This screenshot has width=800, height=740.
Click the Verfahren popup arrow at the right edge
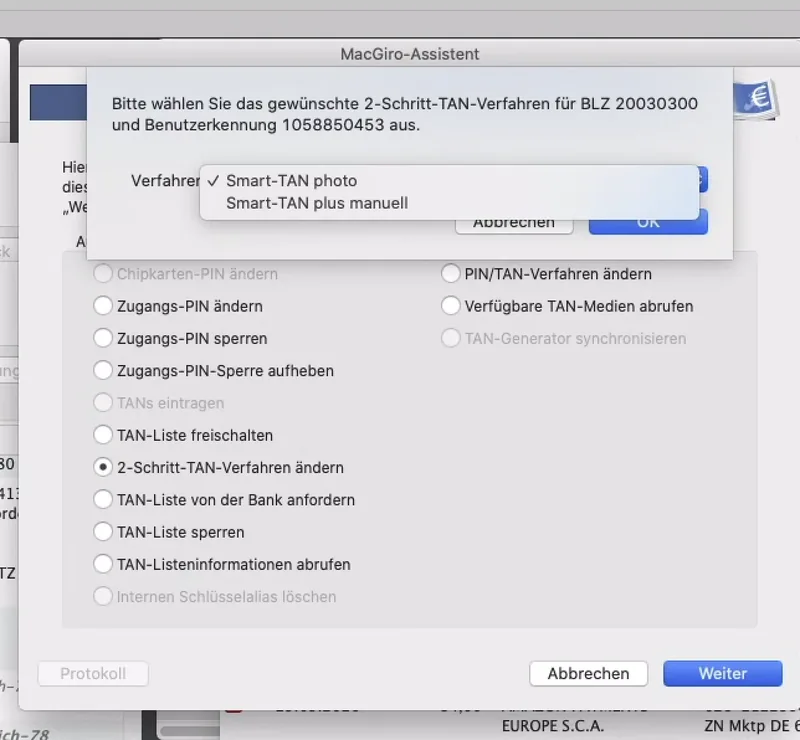[x=702, y=180]
